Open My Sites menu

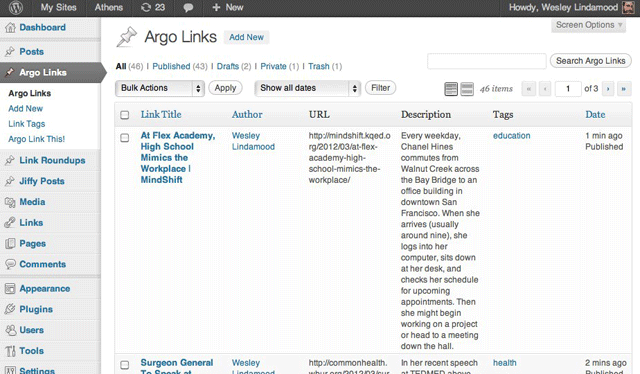(58, 7)
